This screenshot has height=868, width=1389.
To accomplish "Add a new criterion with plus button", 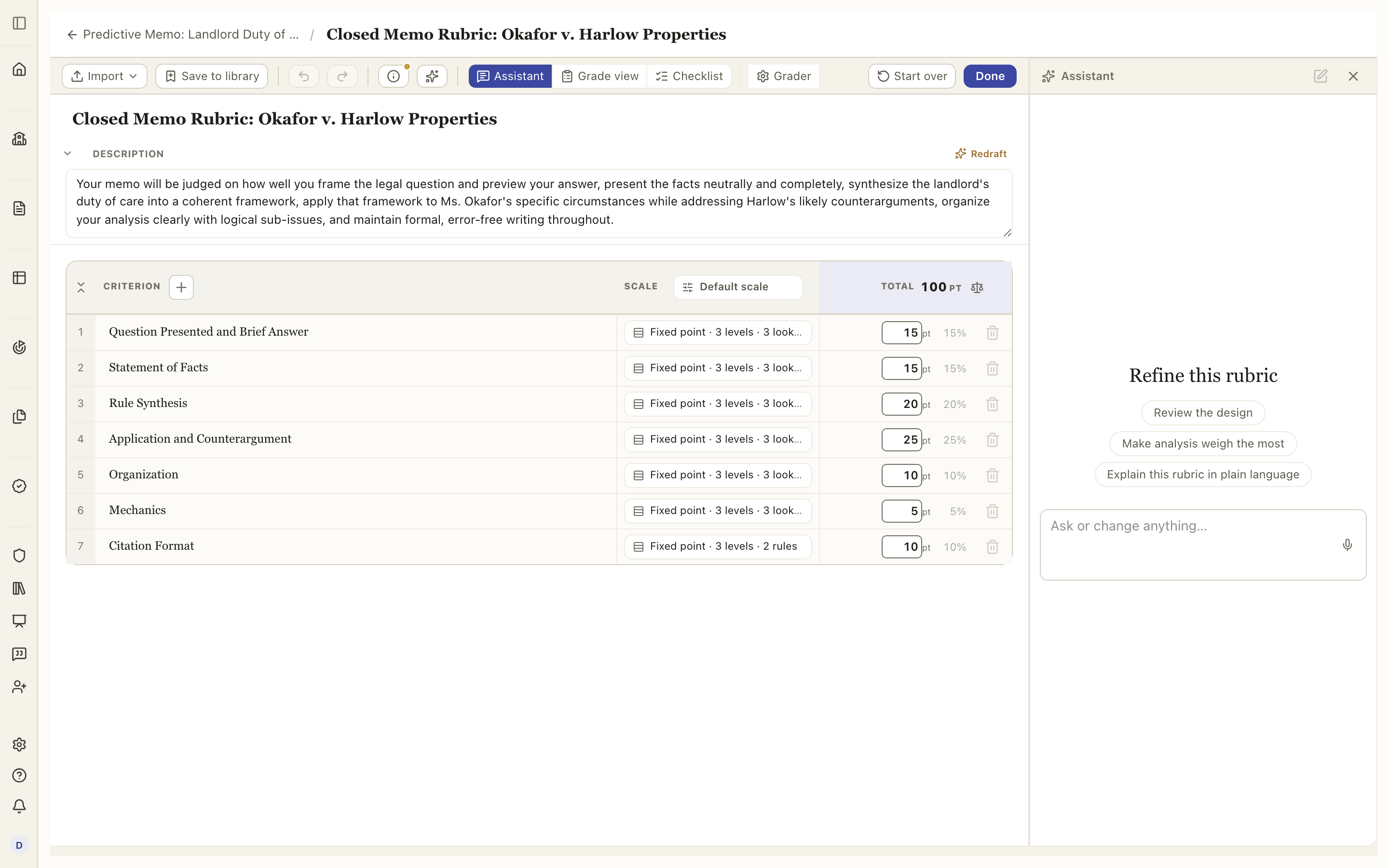I will coord(181,287).
